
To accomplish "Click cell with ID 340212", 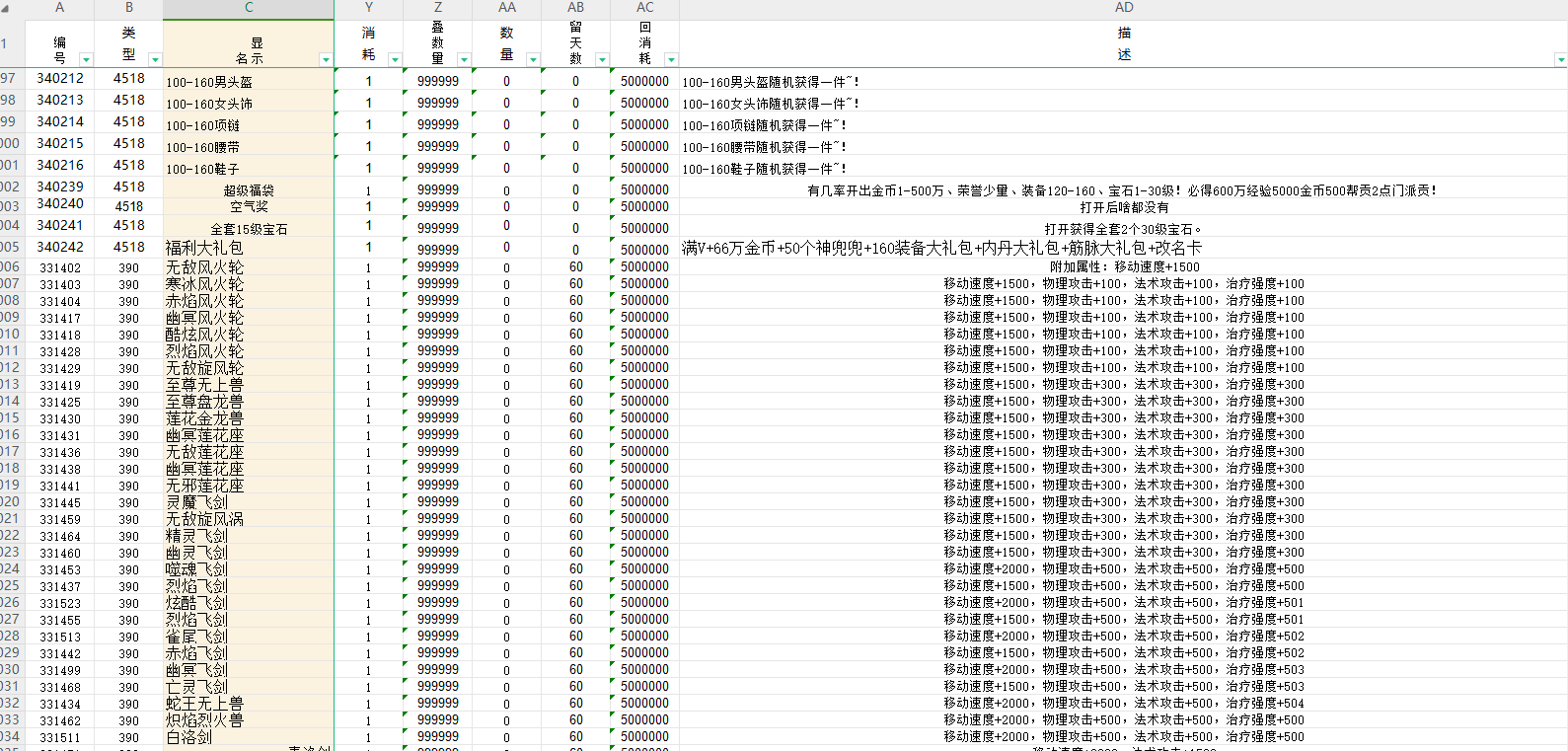I will point(60,79).
